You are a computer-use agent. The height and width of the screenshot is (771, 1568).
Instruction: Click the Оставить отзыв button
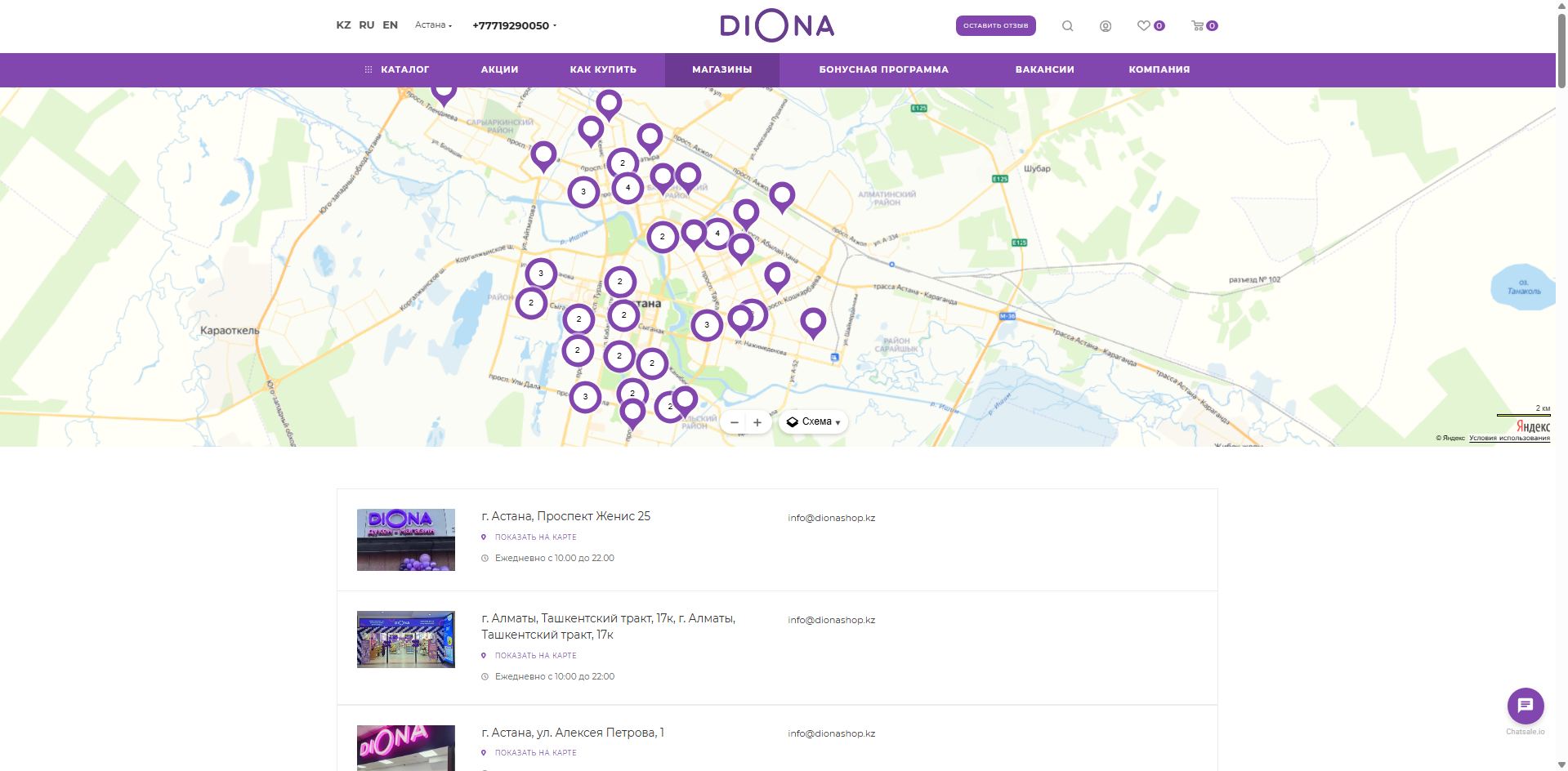tap(995, 26)
